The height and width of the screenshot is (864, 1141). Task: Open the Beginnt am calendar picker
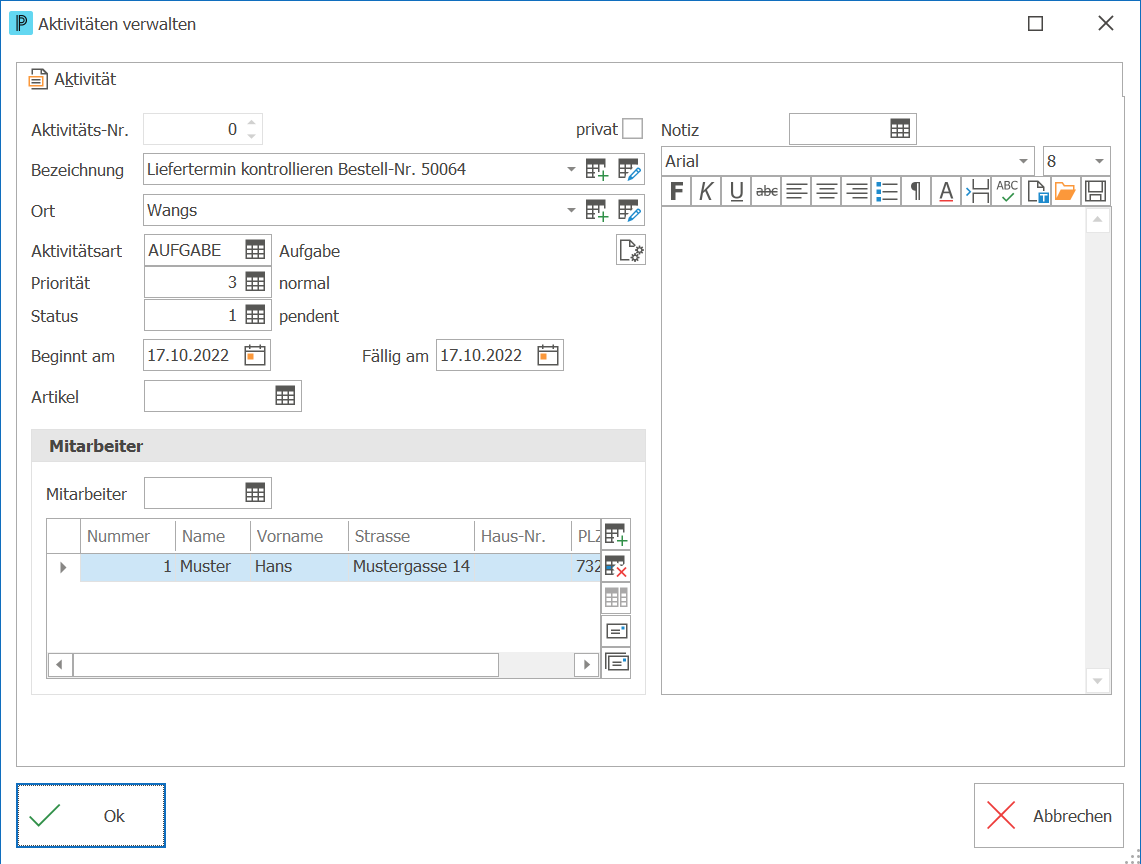click(255, 355)
